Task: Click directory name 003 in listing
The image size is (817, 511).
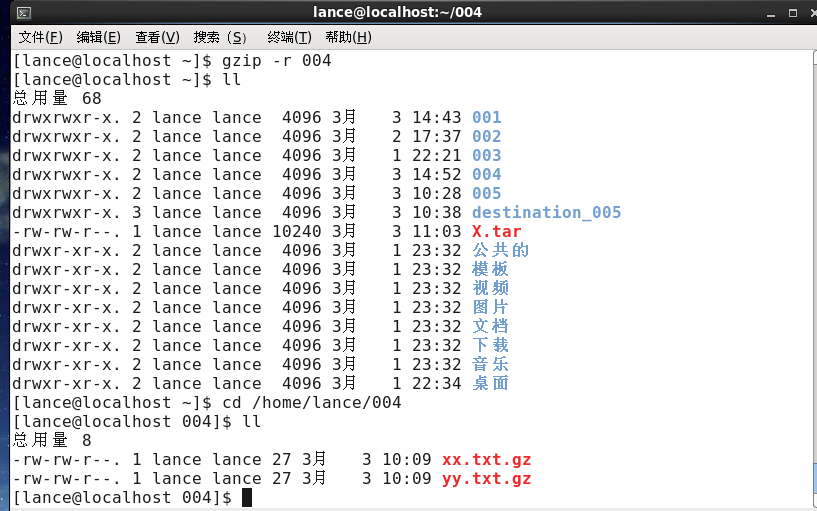Action: tap(487, 155)
